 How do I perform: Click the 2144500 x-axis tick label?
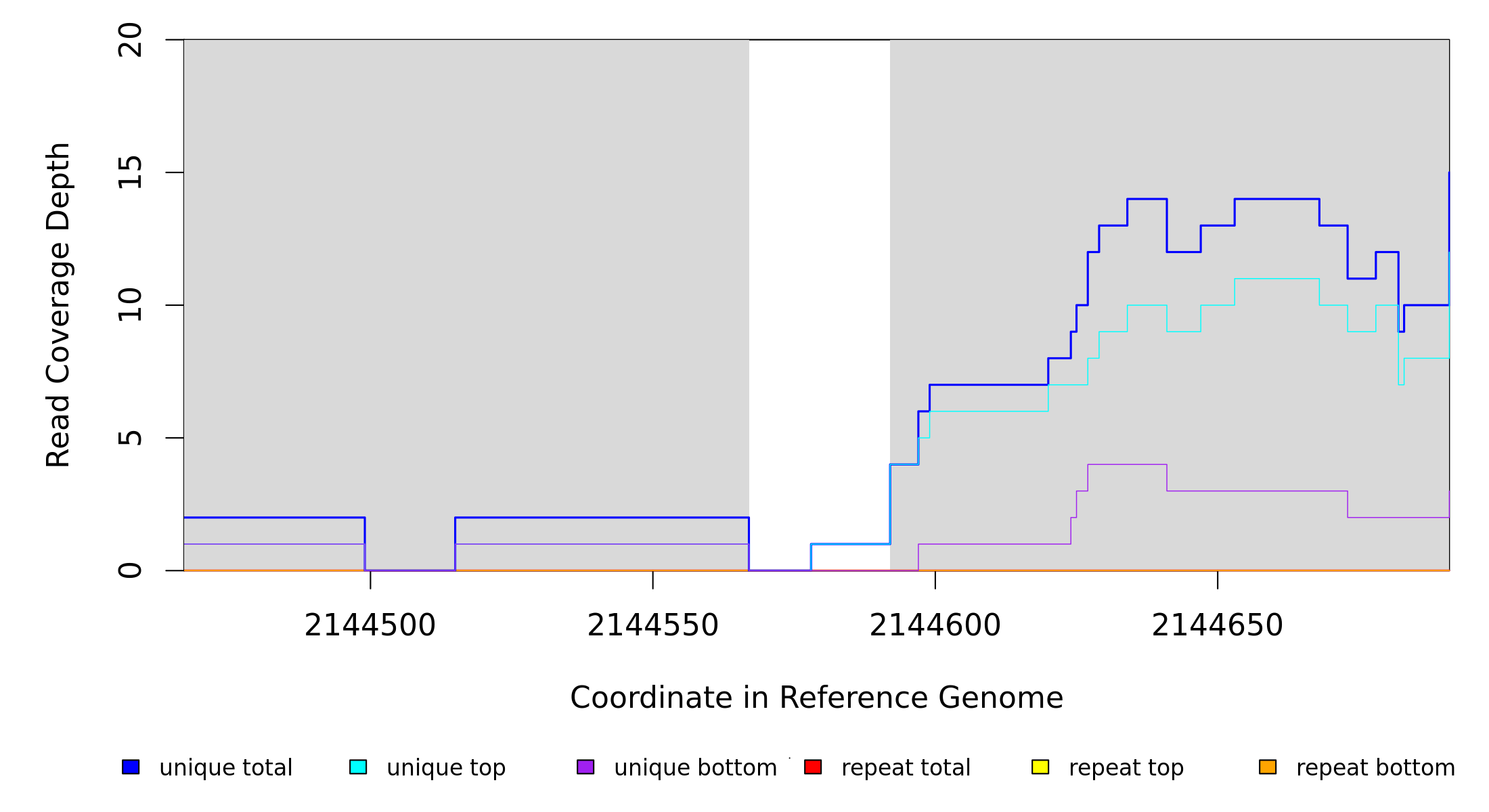point(370,625)
